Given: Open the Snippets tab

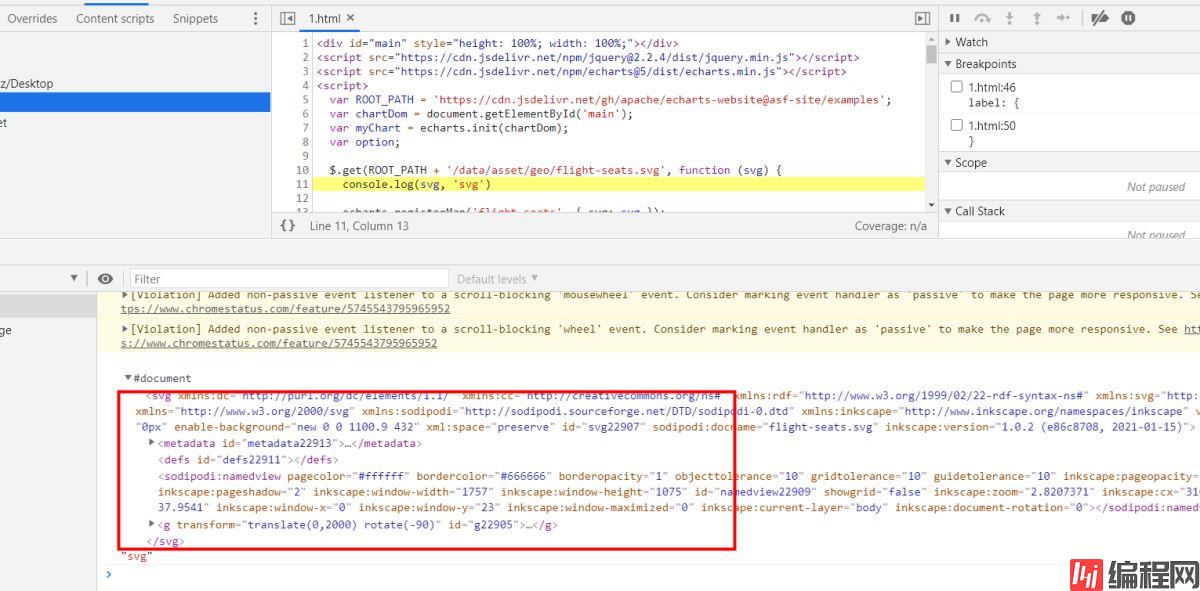Looking at the screenshot, I should [x=195, y=18].
